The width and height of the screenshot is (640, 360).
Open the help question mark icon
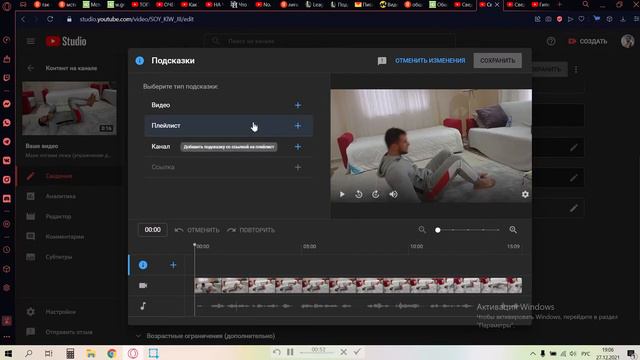[551, 41]
